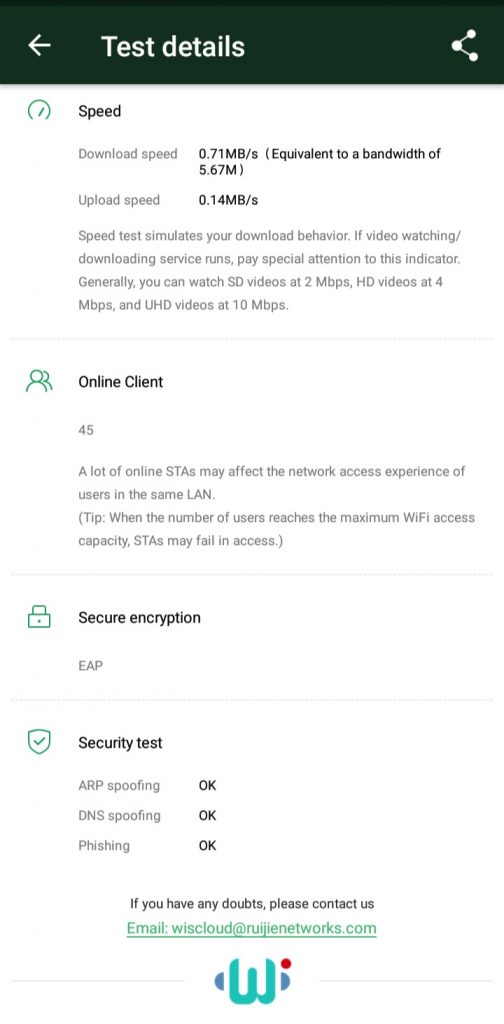Tap the ARP spoofing OK result

coord(208,786)
